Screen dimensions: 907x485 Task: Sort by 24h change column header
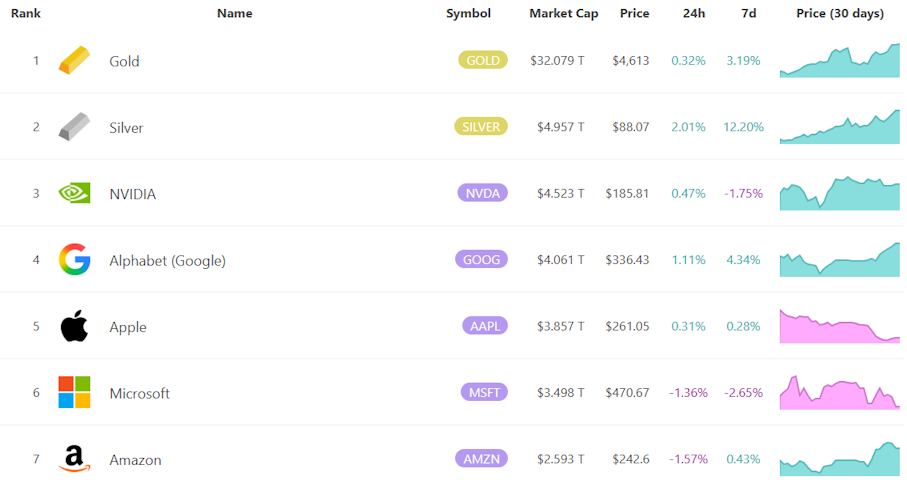tap(693, 14)
